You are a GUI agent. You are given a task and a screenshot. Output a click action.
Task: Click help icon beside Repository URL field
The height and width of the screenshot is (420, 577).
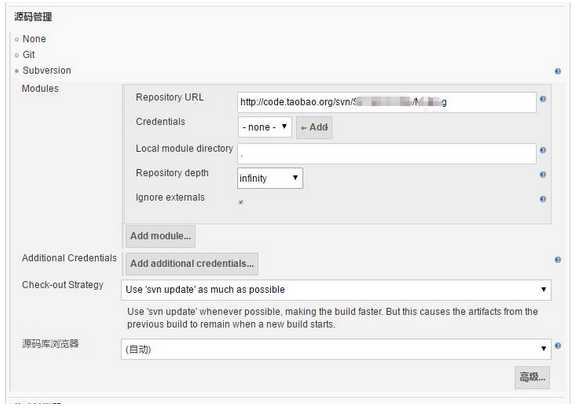click(543, 99)
